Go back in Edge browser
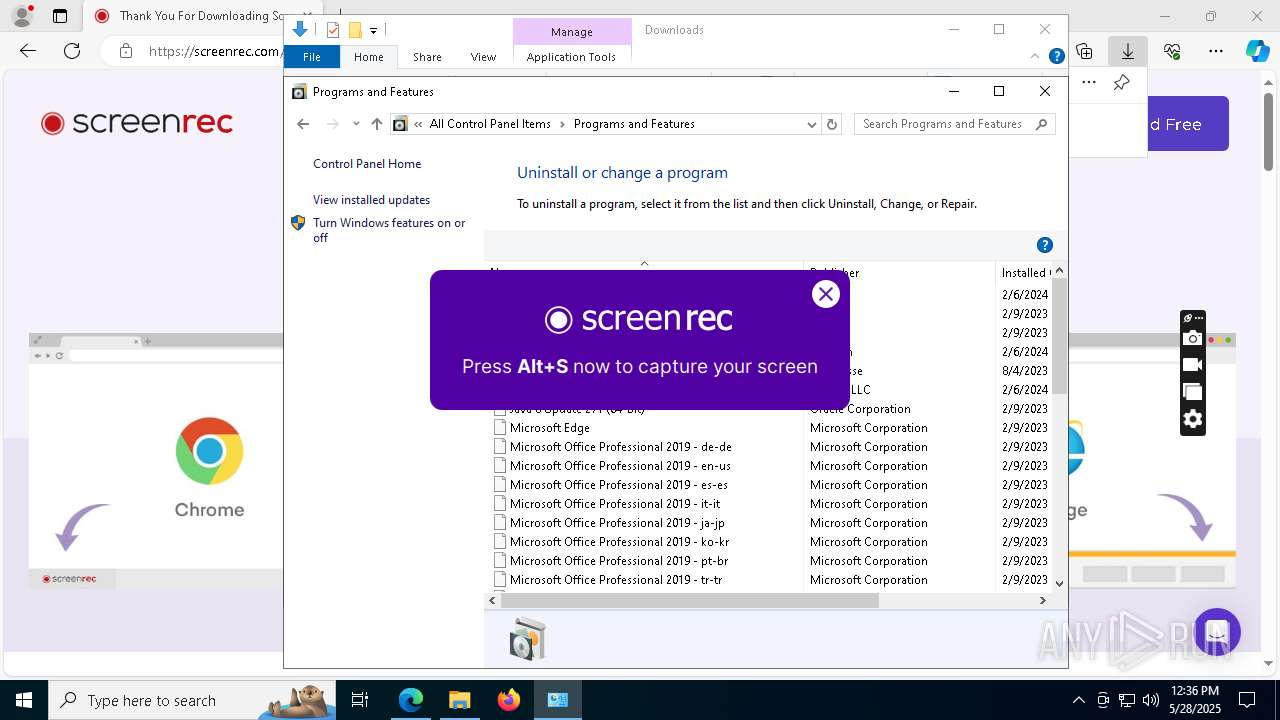This screenshot has width=1280, height=720. point(28,51)
